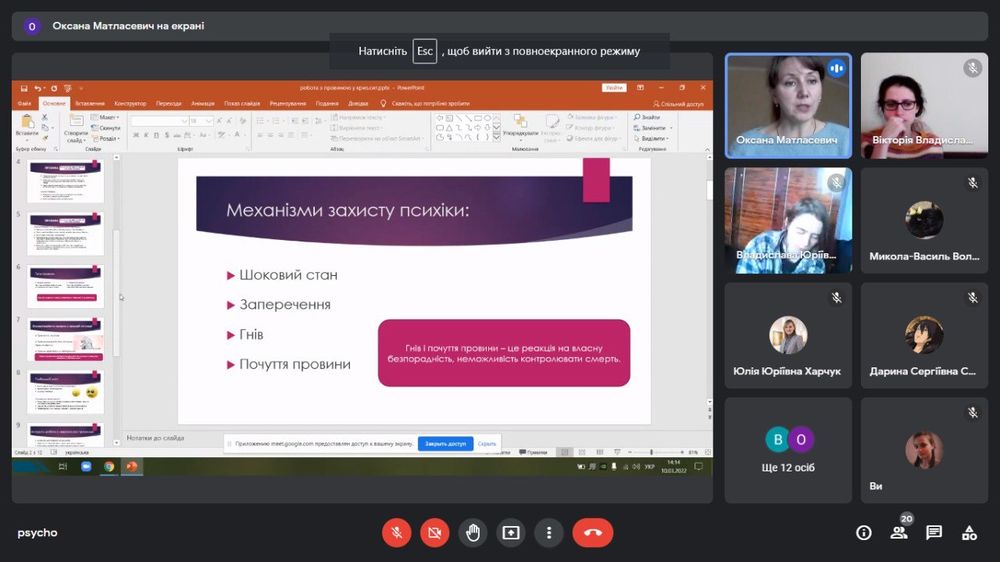Select slide 6 thumbnail
The width and height of the screenshot is (1000, 562).
pos(65,287)
